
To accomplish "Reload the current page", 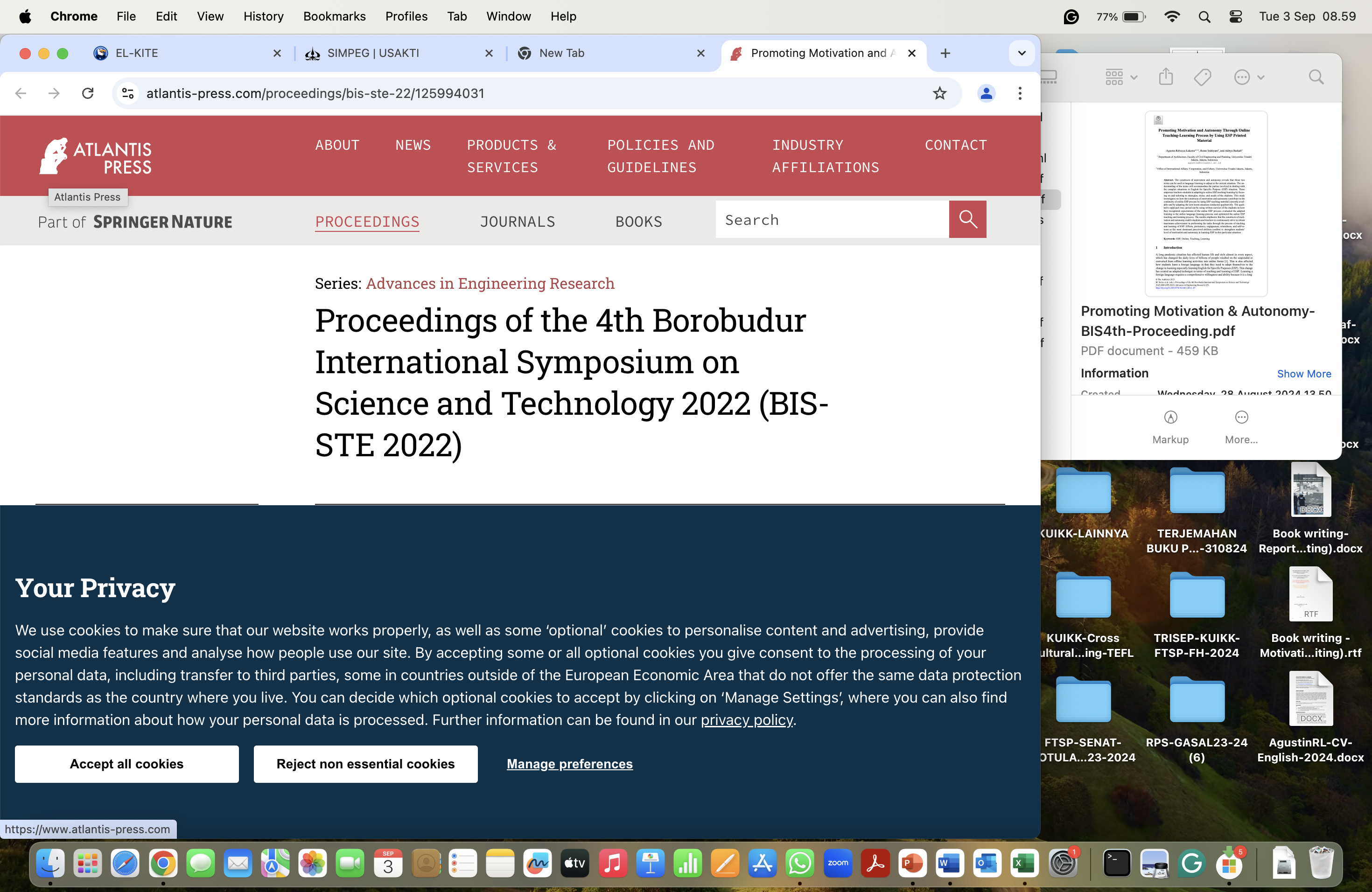I will click(x=88, y=93).
